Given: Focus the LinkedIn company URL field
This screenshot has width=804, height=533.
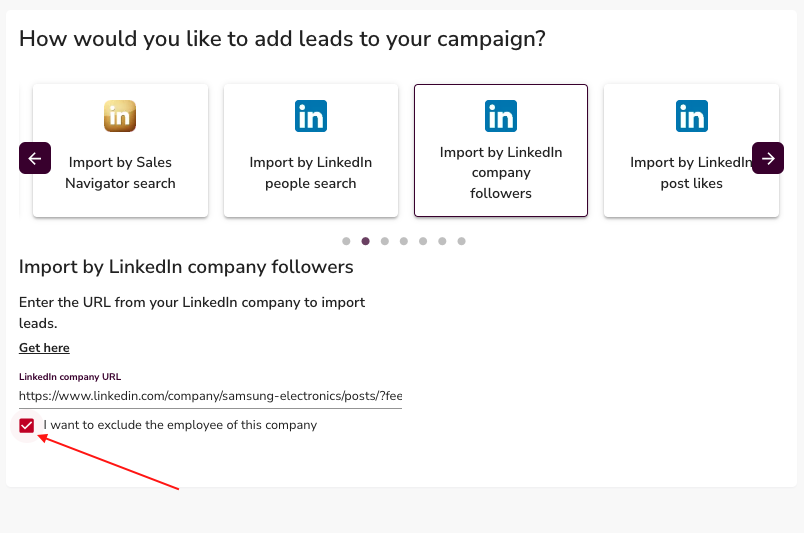Looking at the screenshot, I should [x=210, y=396].
